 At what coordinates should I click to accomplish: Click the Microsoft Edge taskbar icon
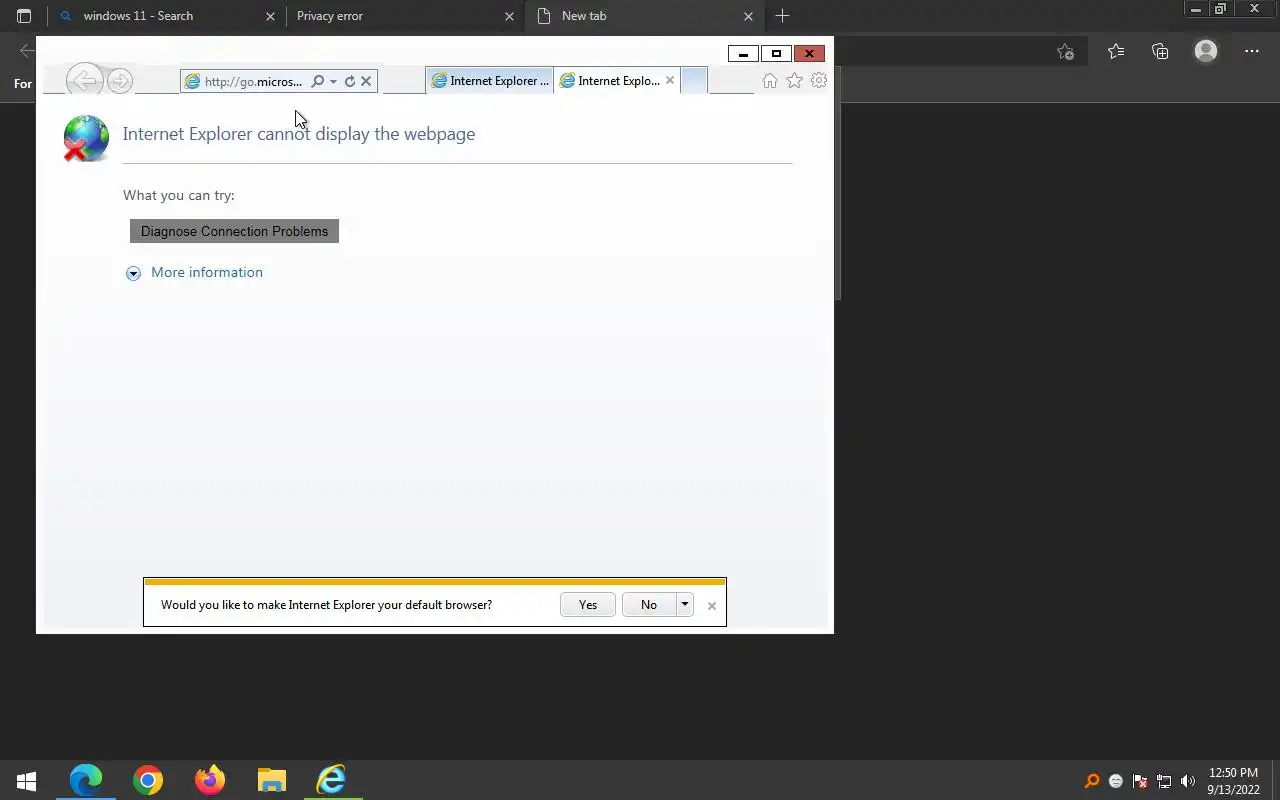[86, 780]
